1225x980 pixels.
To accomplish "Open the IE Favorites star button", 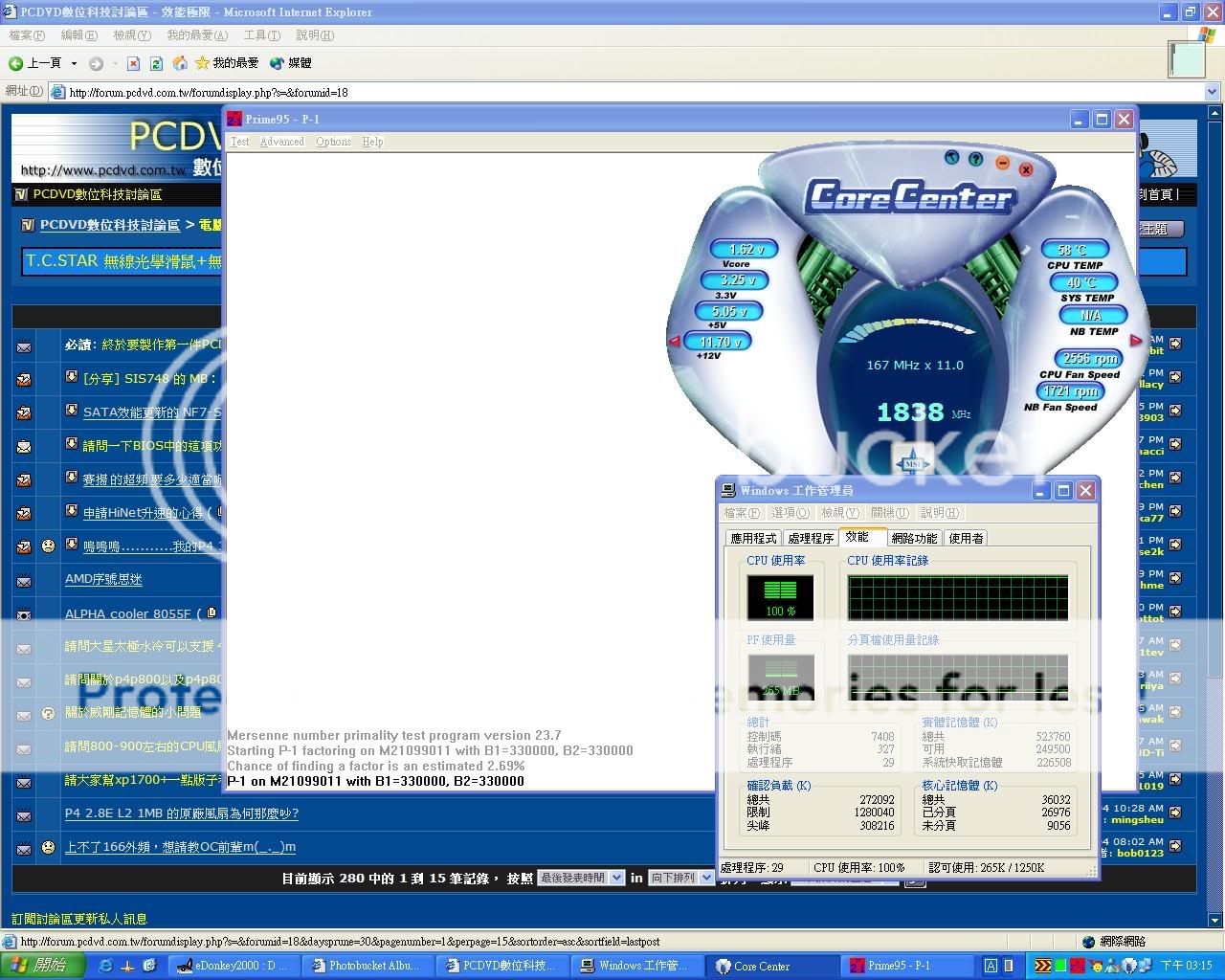I will coord(227,63).
